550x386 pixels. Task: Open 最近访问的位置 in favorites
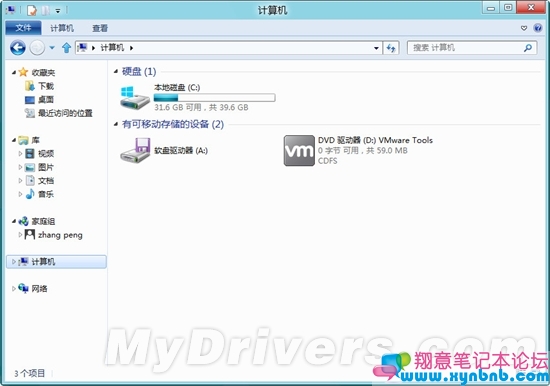[x=65, y=113]
